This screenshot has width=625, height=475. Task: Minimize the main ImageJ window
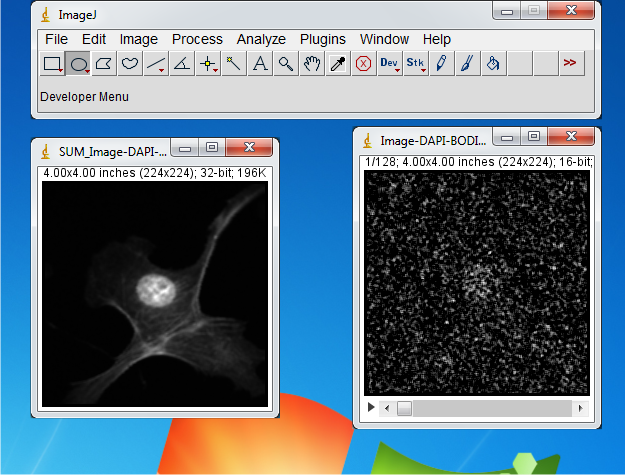[x=507, y=11]
